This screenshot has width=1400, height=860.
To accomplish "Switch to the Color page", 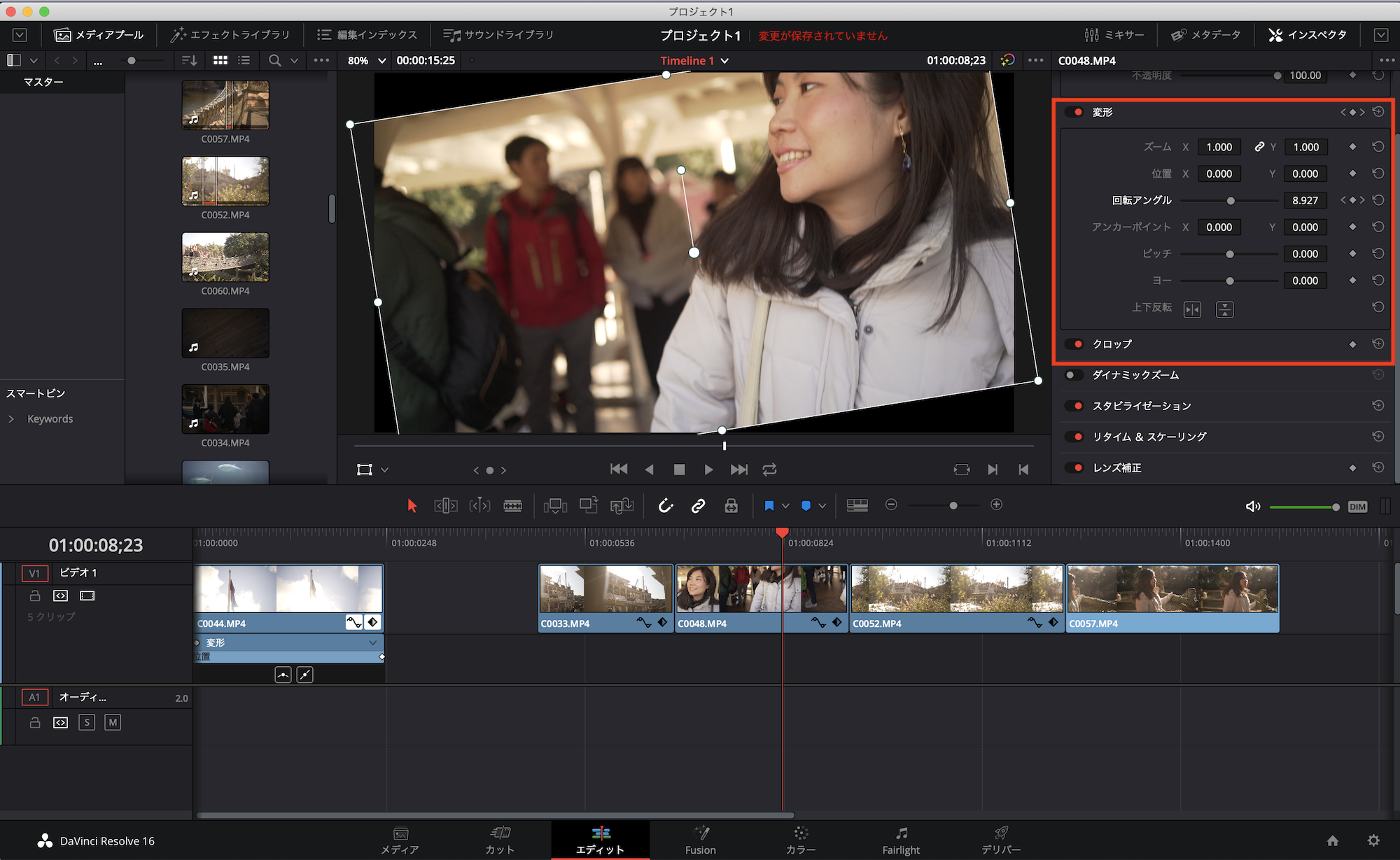I will [x=801, y=840].
